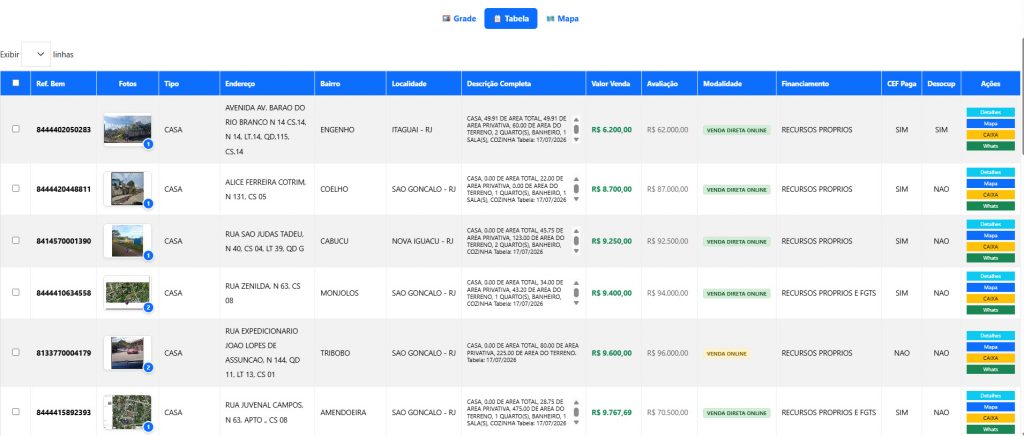
Task: Open the photo thumbnail for property 8444420448811
Action: tap(127, 188)
